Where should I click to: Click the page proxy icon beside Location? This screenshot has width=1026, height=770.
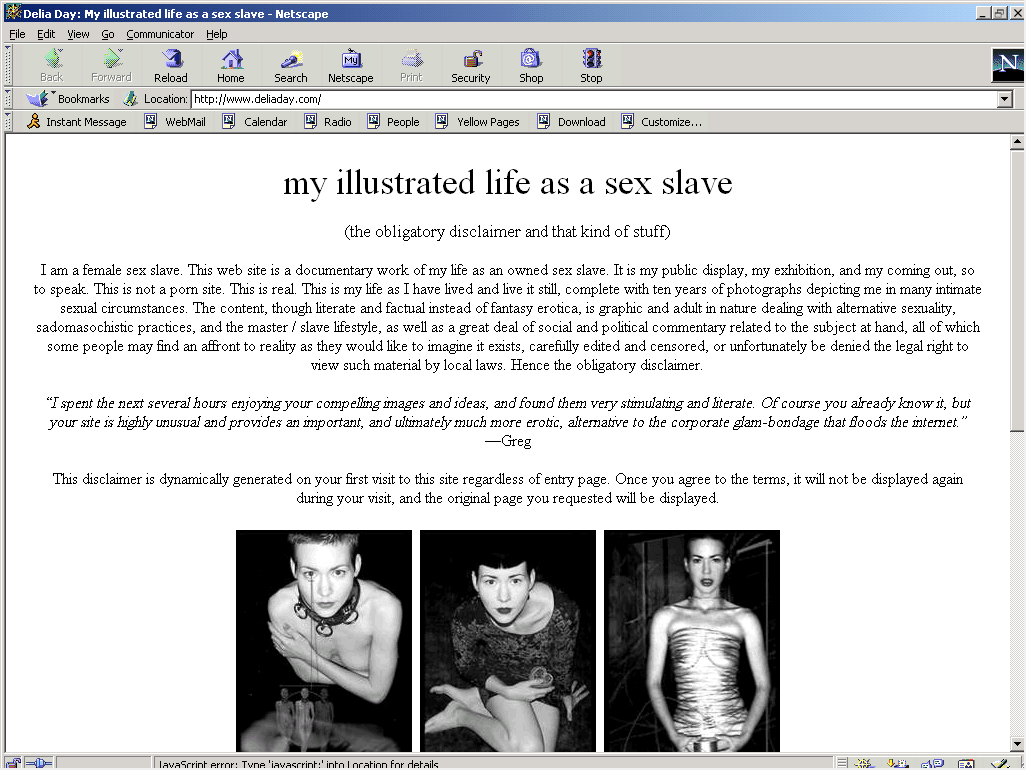131,99
